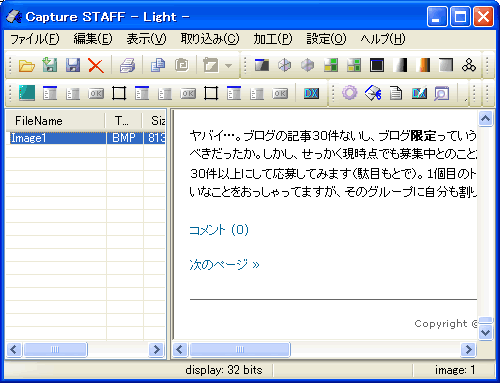Click the blue DX capture icon
The height and width of the screenshot is (383, 500).
click(311, 94)
